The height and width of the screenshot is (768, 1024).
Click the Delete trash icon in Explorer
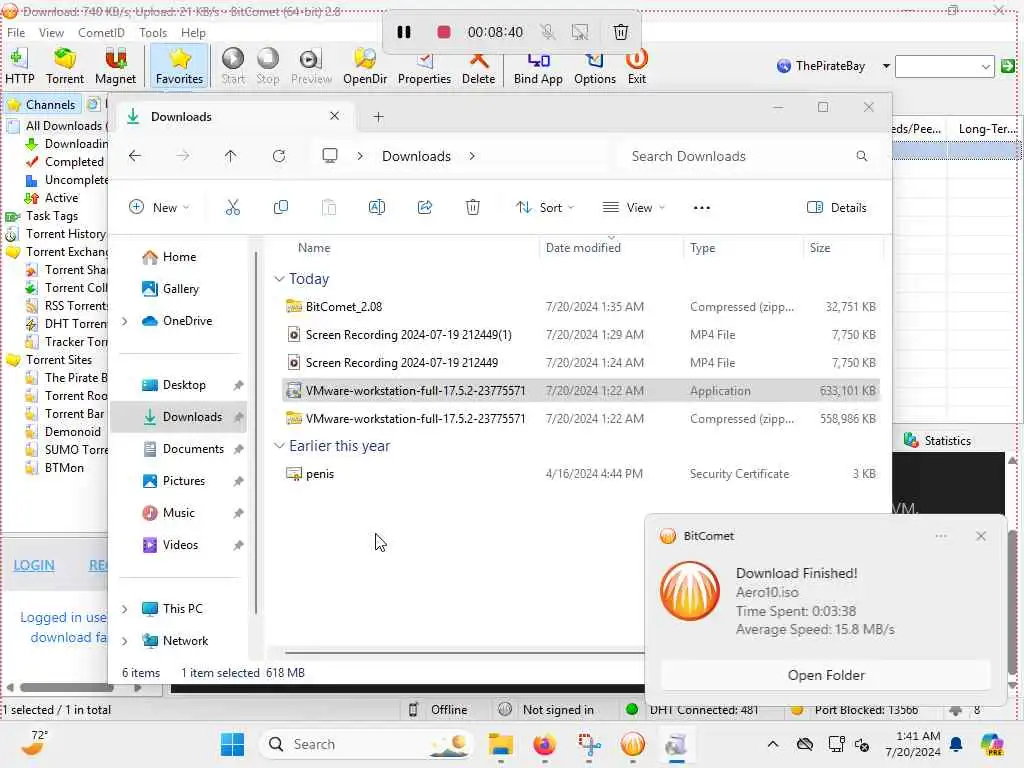pyautogui.click(x=473, y=208)
